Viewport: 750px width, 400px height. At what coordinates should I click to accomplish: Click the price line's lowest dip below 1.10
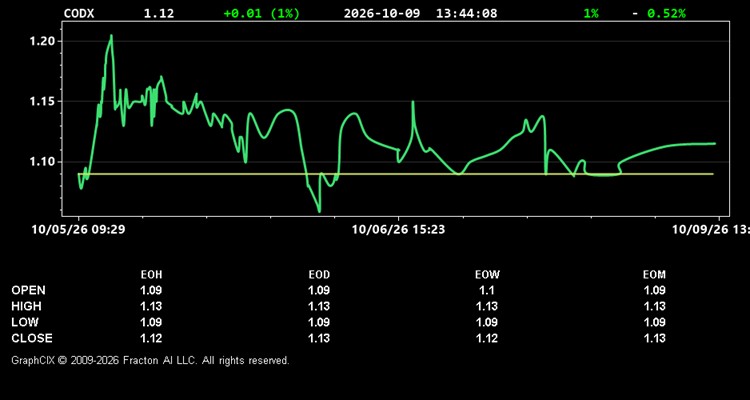point(319,211)
